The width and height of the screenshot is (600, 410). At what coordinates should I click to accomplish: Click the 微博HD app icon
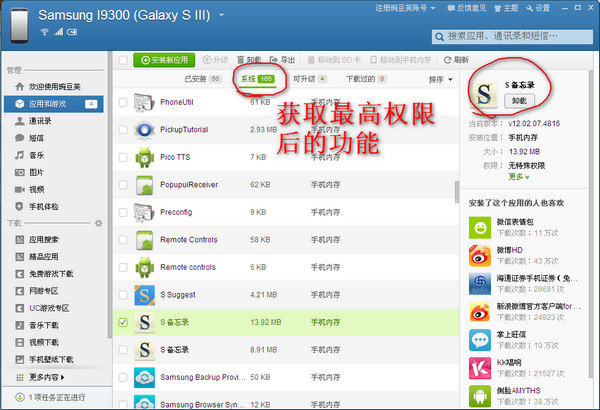(x=480, y=256)
